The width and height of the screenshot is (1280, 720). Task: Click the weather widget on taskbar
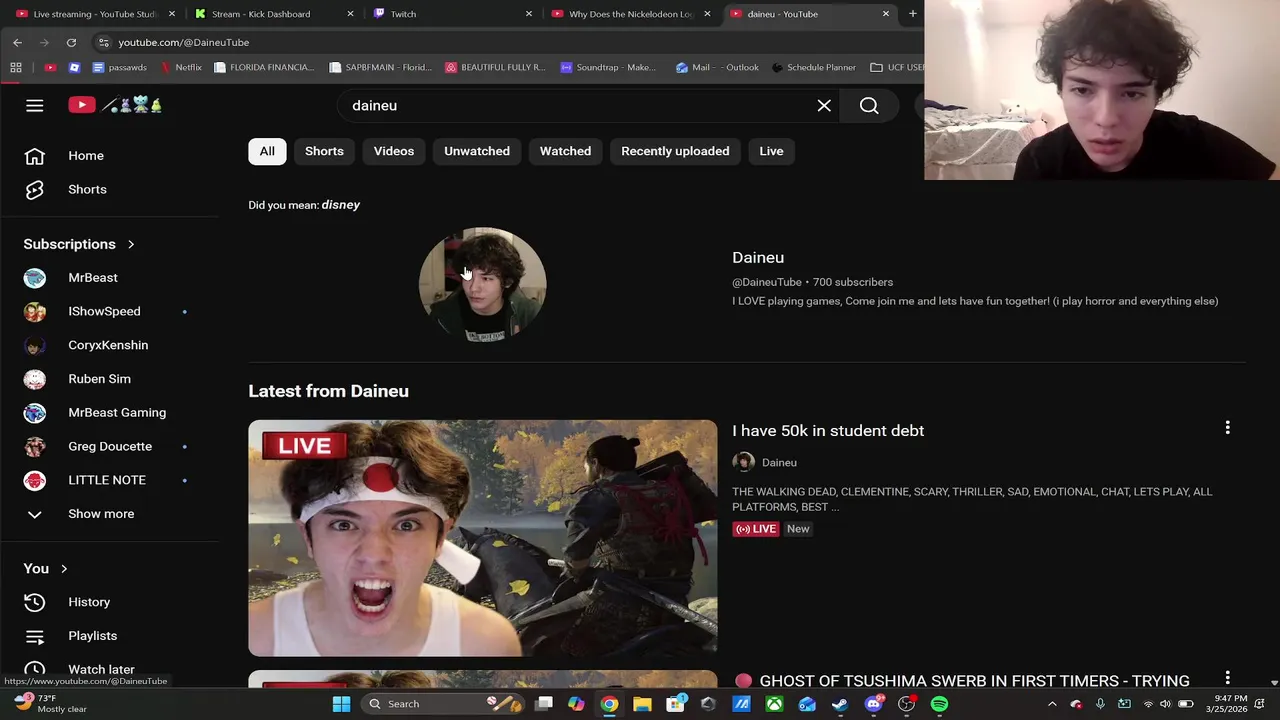tap(50, 704)
